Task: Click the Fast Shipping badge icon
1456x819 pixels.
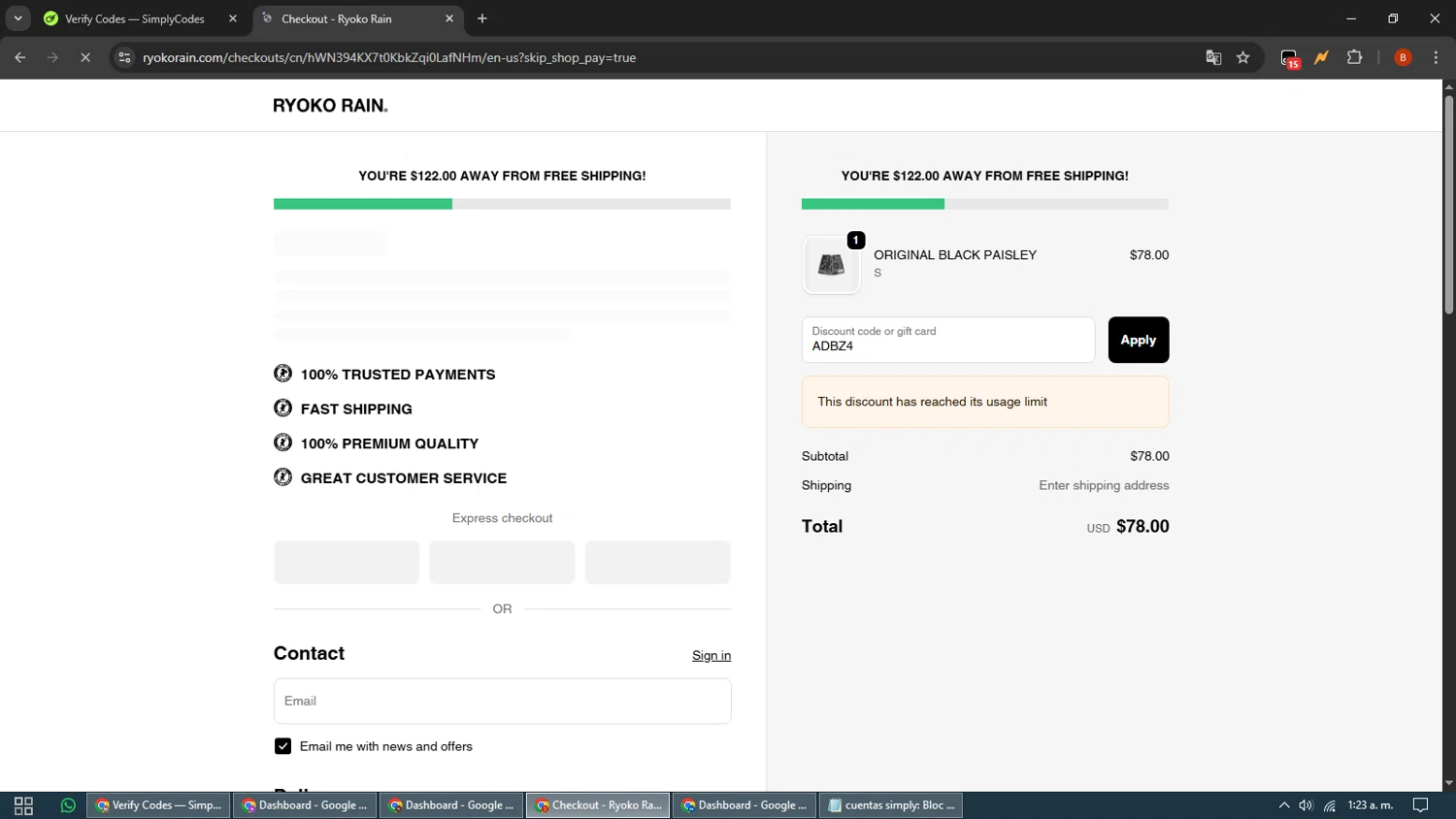Action: click(x=282, y=409)
